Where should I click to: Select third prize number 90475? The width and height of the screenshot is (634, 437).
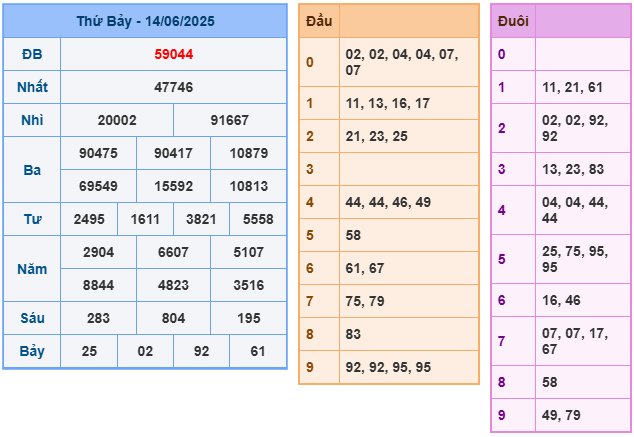pyautogui.click(x=98, y=153)
